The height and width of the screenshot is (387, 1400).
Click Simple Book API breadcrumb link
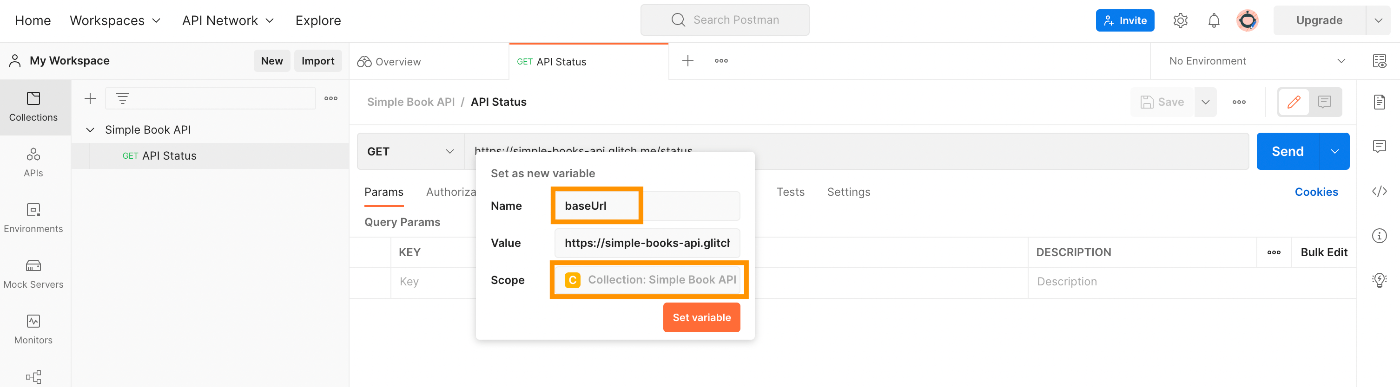(x=411, y=102)
